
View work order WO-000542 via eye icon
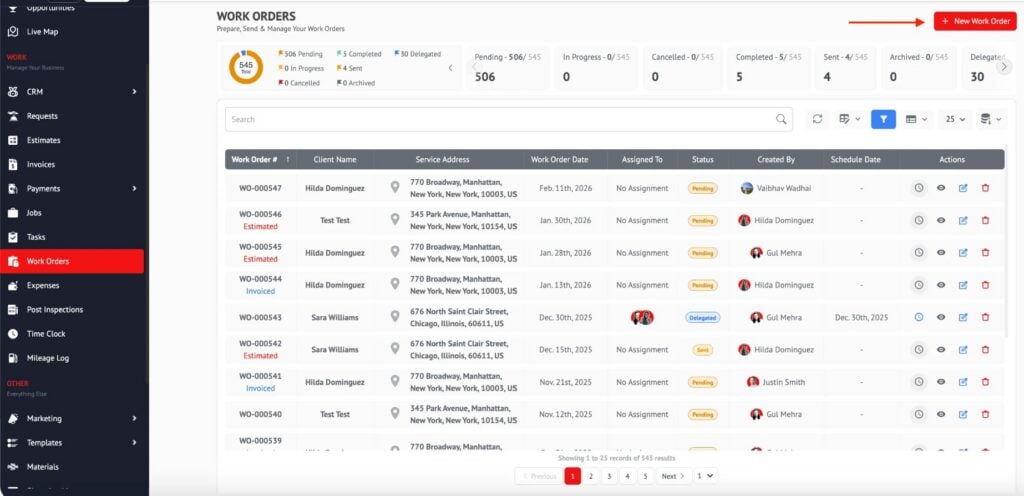pyautogui.click(x=941, y=350)
